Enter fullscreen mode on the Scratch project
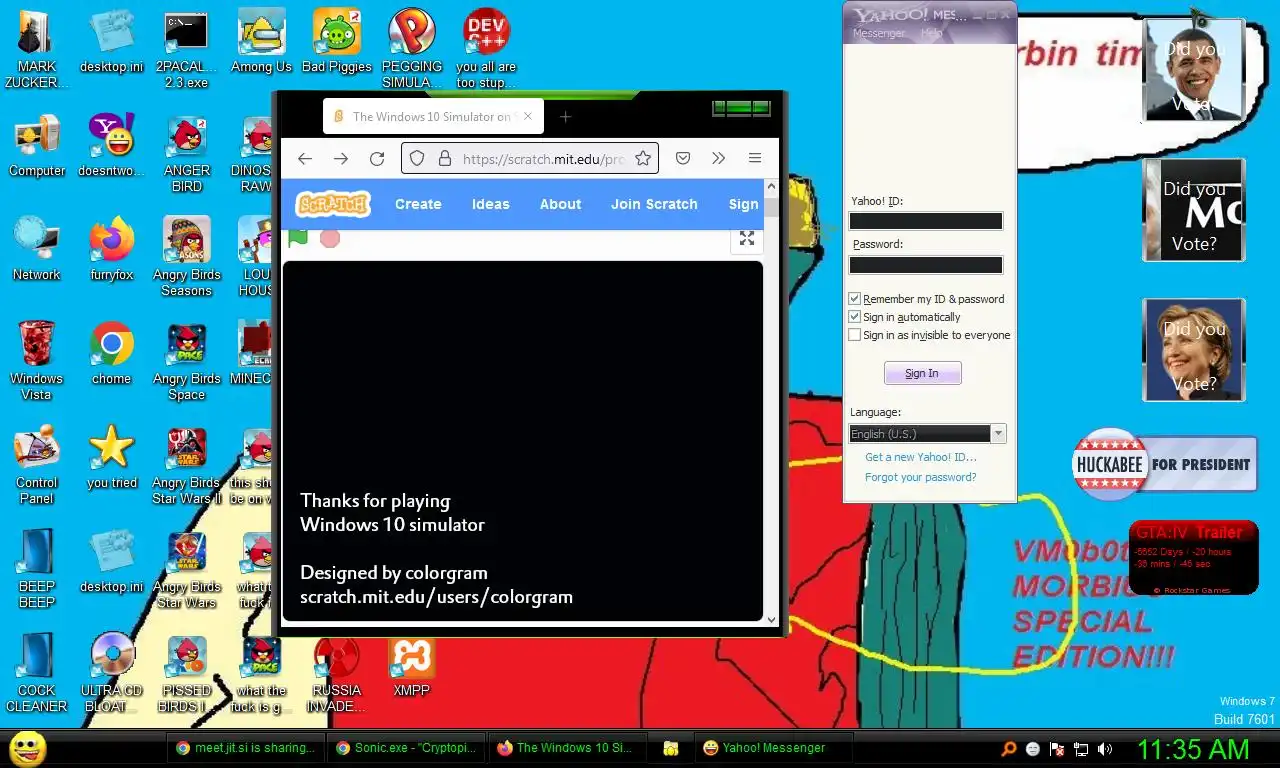 pos(746,238)
